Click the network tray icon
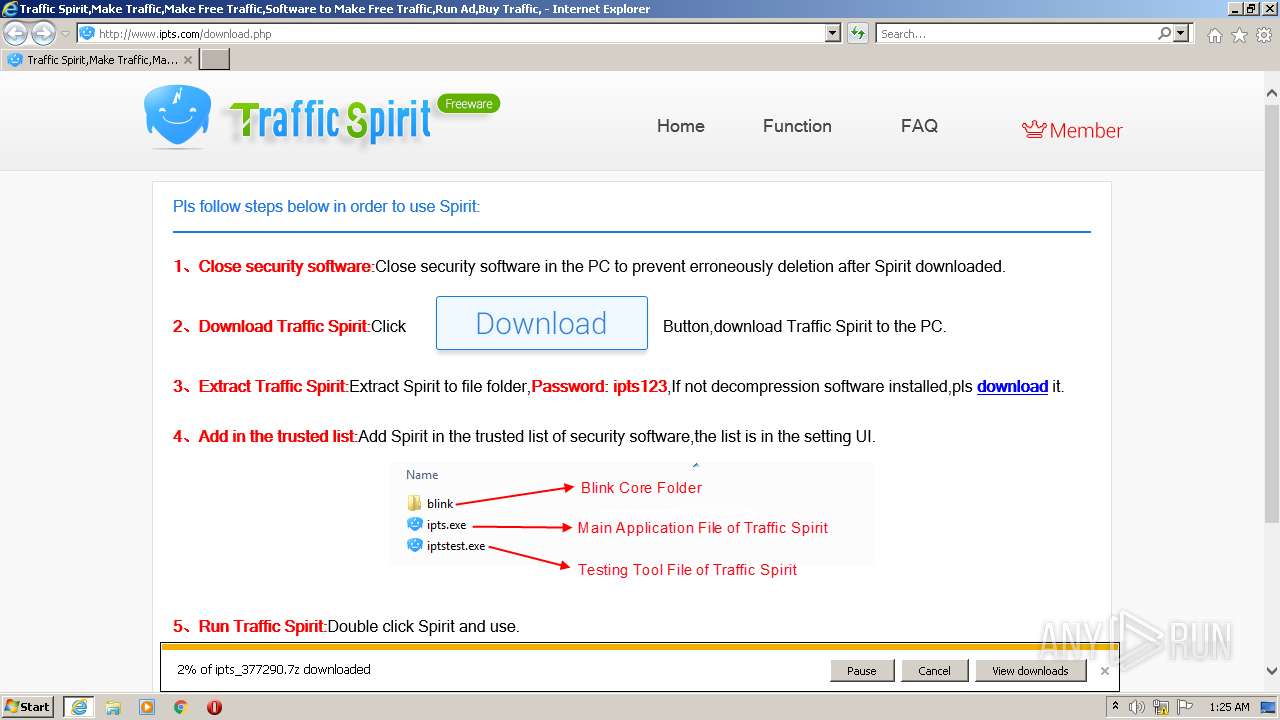Screen dimensions: 1280x720 point(1161,707)
